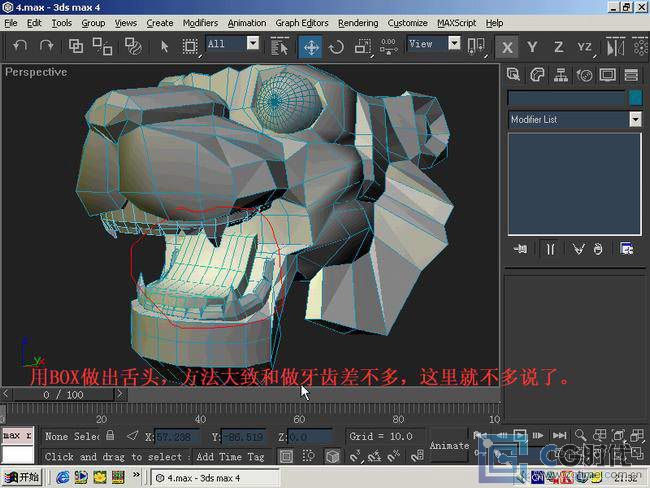This screenshot has height=488, width=650.
Task: Select the Unlink Selection tool
Action: click(x=102, y=46)
